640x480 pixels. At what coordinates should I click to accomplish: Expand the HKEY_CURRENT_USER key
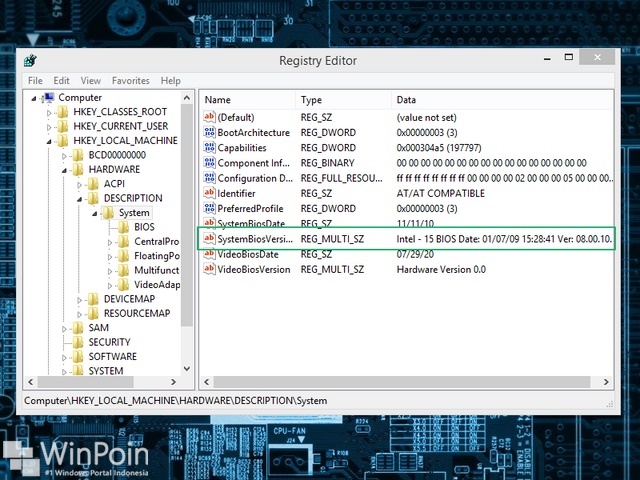tap(49, 127)
